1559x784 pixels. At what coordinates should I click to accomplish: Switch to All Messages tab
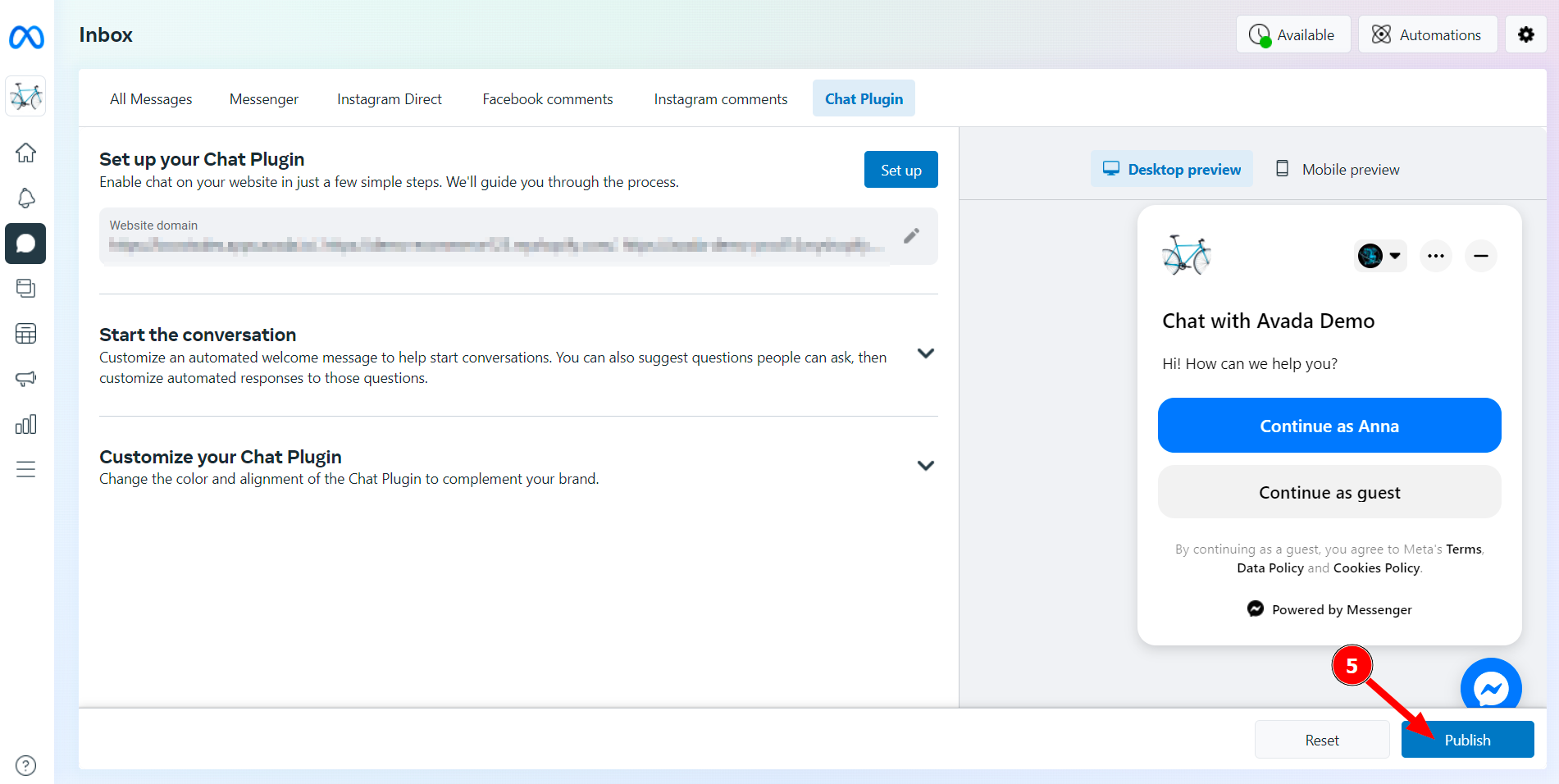(151, 98)
